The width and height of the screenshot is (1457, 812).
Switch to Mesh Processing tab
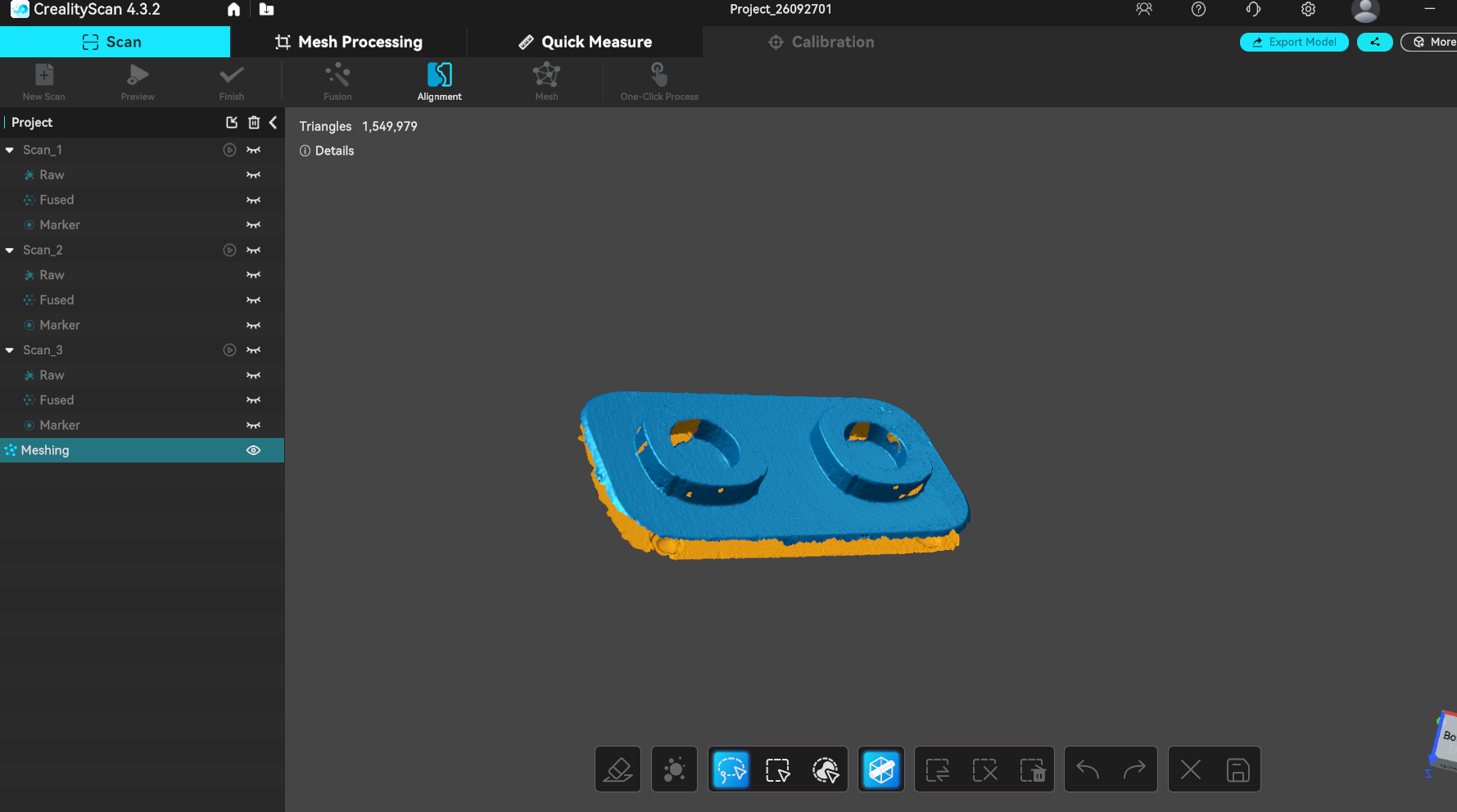[x=349, y=42]
